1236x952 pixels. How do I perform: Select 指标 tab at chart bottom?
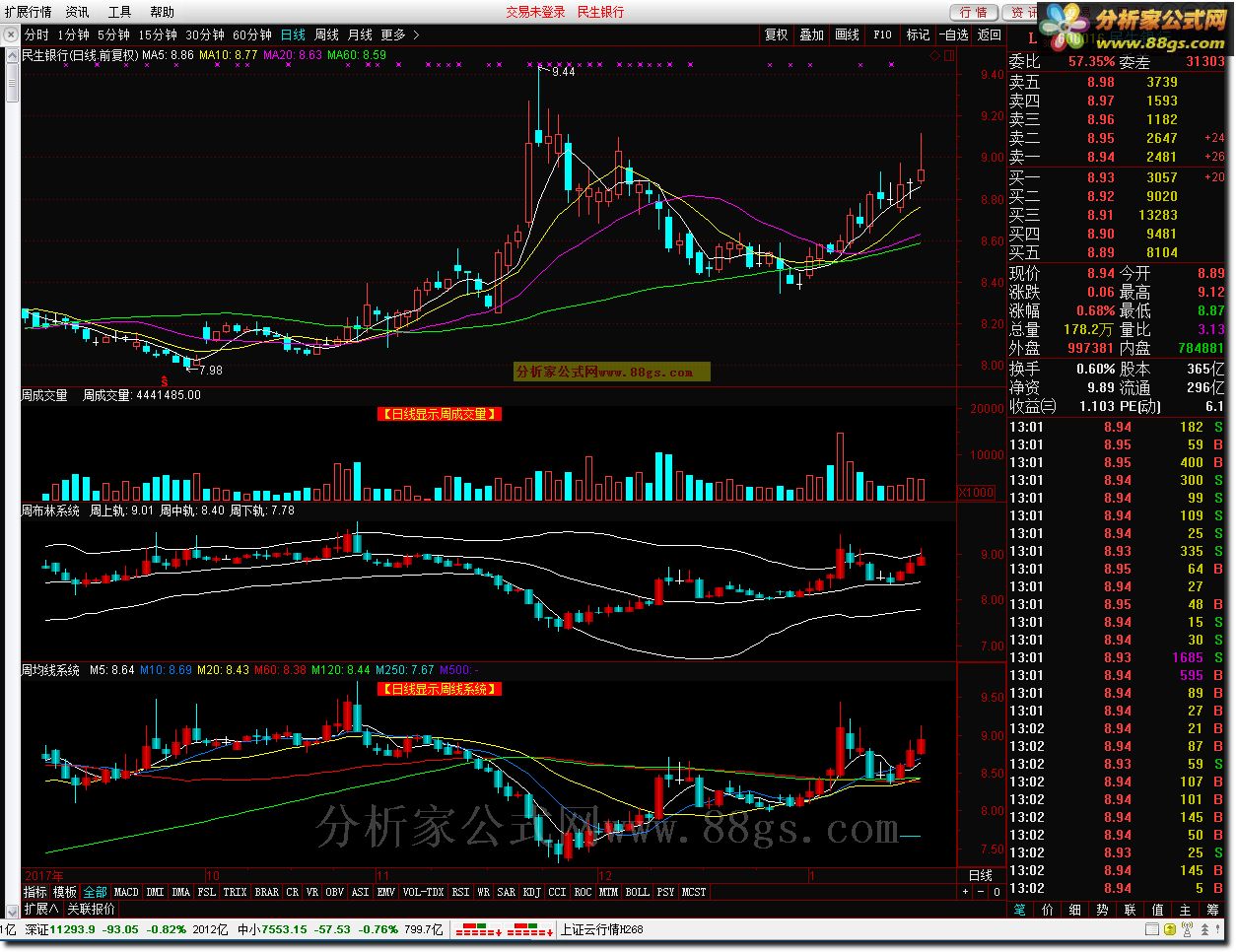(x=35, y=892)
